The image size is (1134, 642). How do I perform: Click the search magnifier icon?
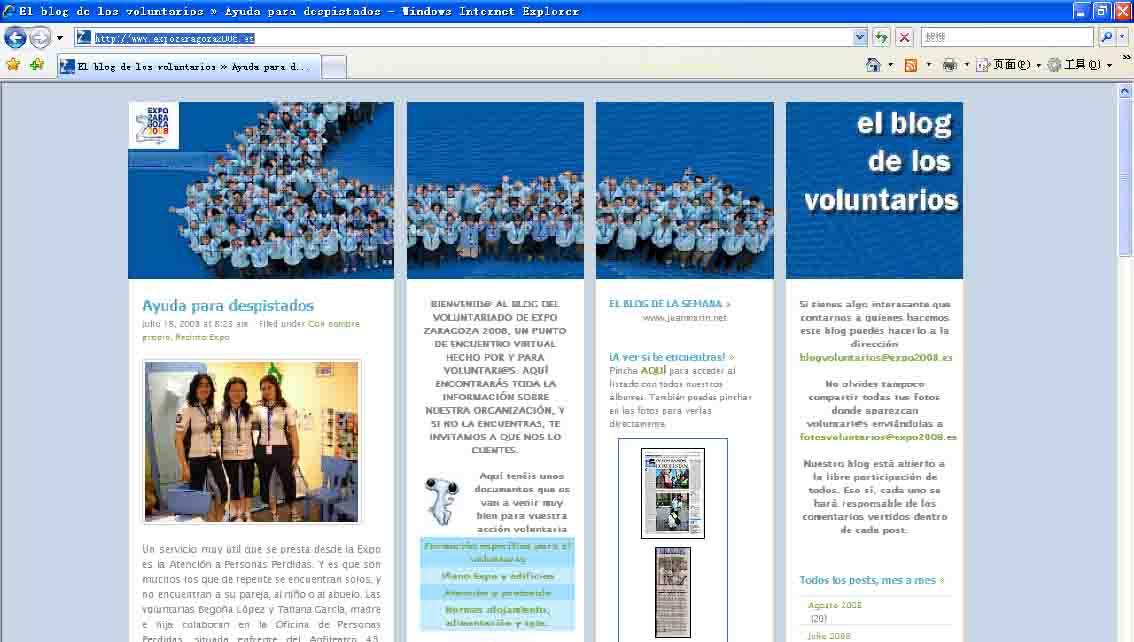click(1106, 37)
